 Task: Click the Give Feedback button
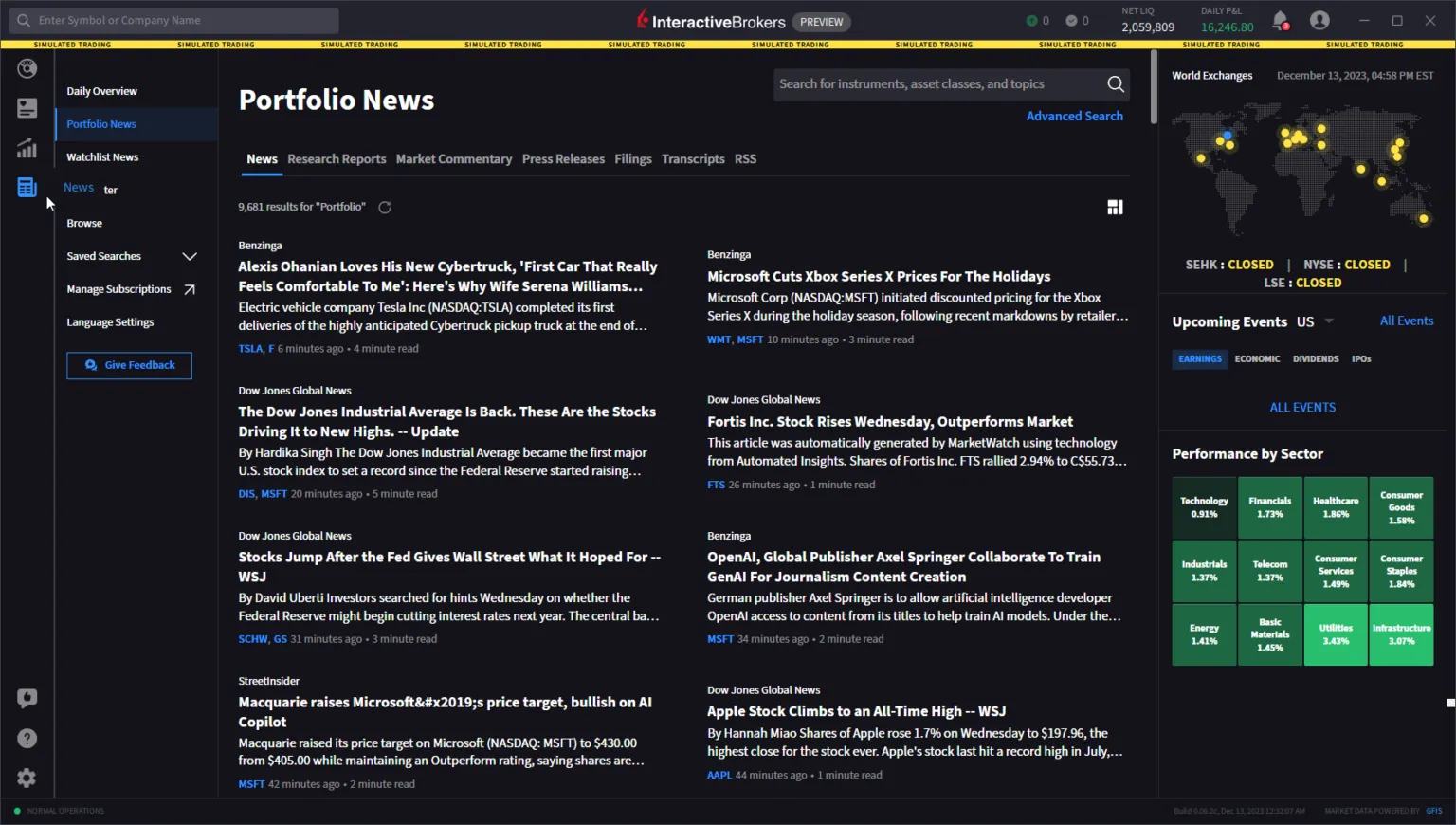[x=129, y=365]
